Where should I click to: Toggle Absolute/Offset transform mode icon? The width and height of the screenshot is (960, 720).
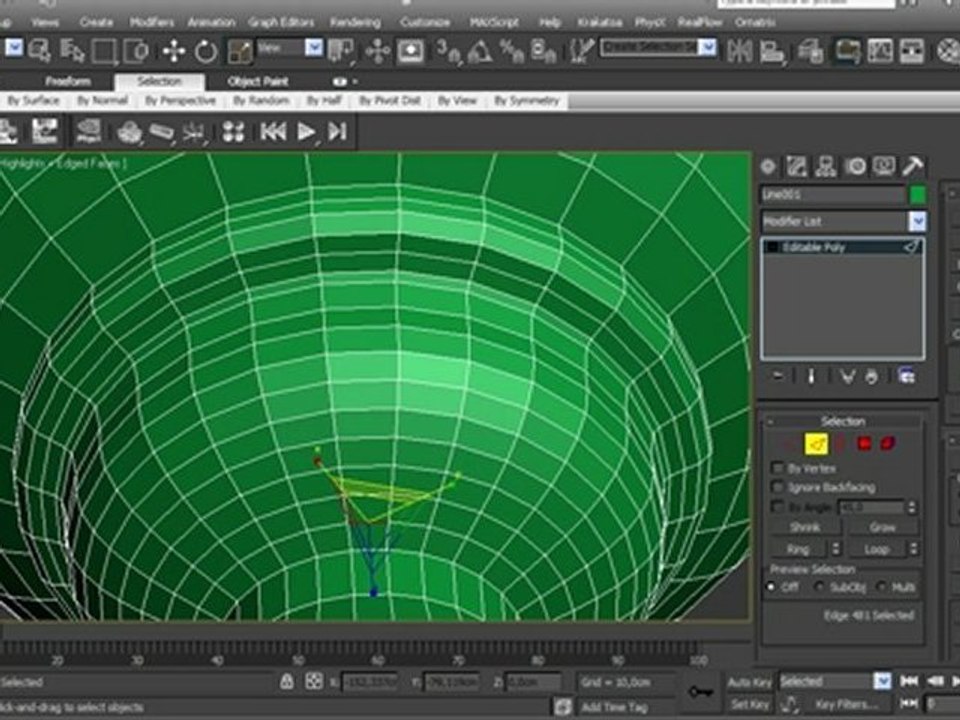pyautogui.click(x=314, y=682)
